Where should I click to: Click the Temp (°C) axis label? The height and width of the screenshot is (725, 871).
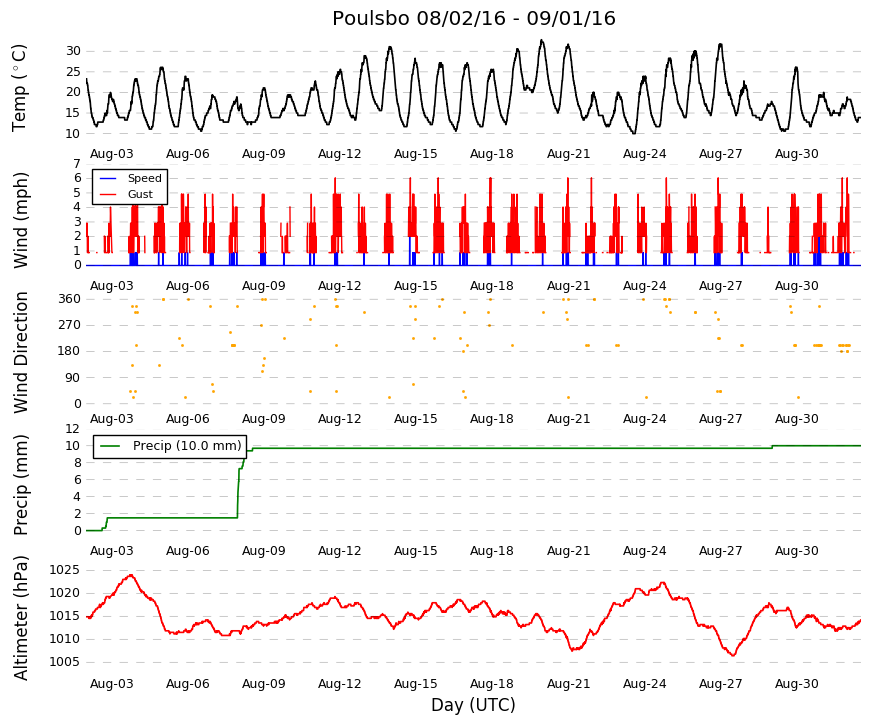coord(19,88)
